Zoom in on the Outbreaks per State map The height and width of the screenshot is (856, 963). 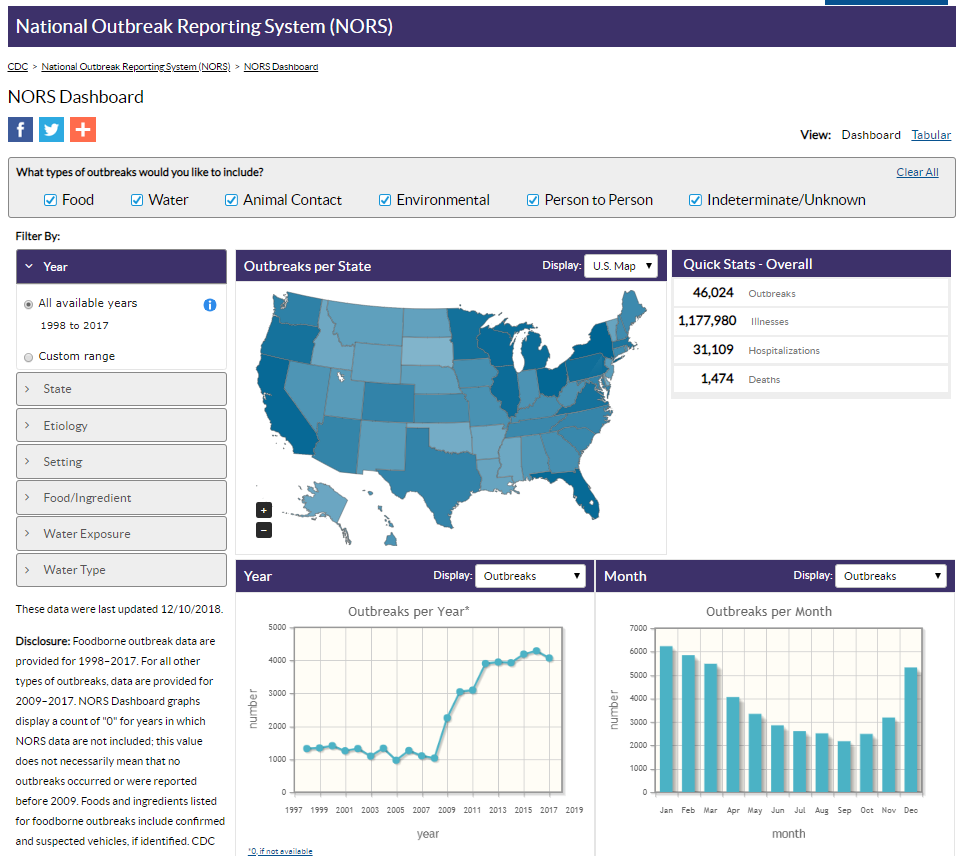tap(263, 510)
